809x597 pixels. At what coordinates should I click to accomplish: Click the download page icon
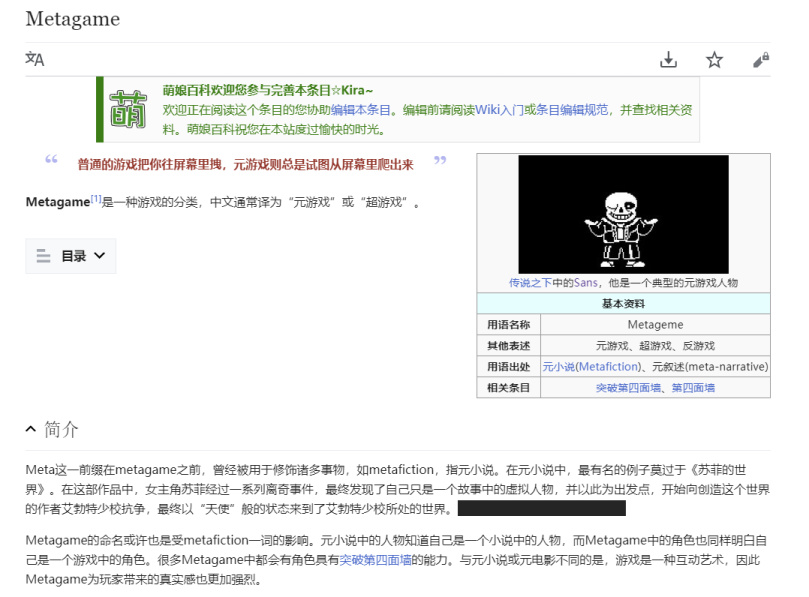click(668, 60)
